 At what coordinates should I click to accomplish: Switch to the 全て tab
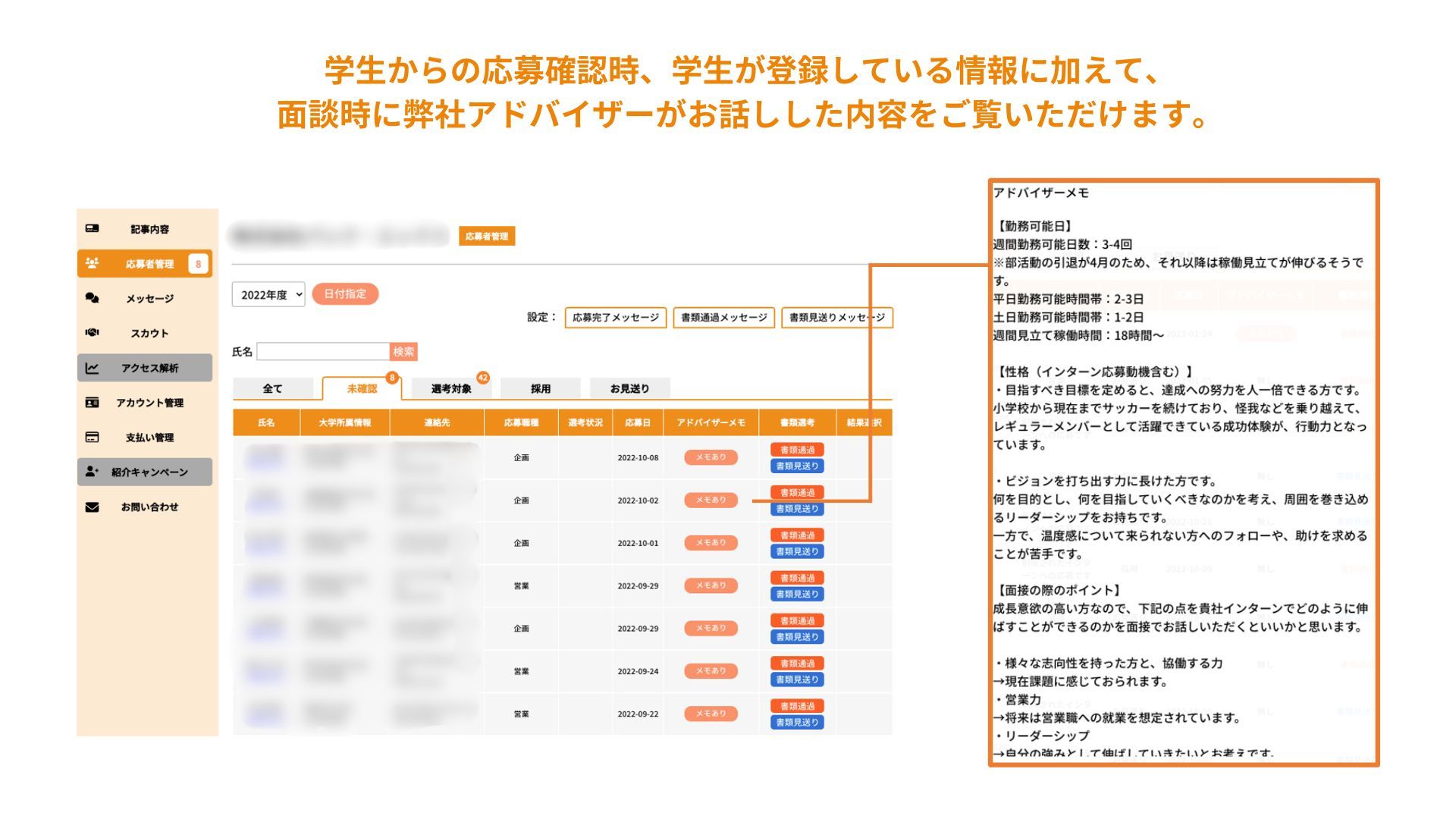(272, 388)
